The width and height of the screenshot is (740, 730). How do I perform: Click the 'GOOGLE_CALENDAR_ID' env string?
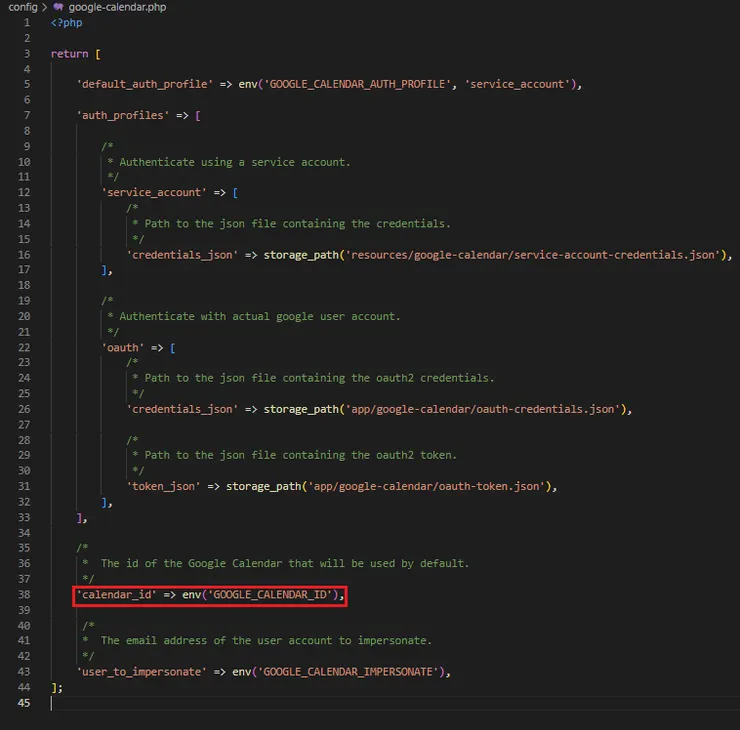click(270, 595)
